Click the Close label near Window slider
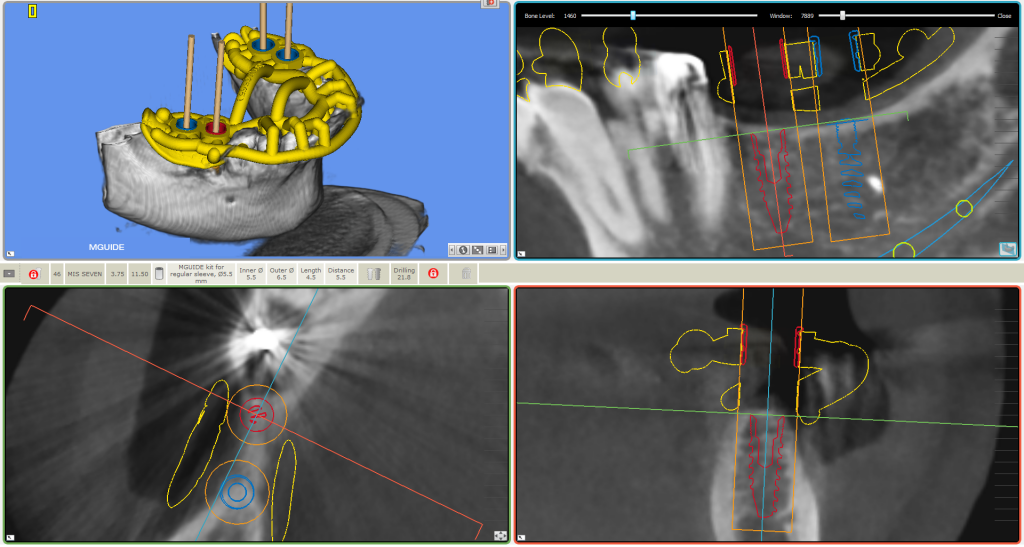Image resolution: width=1024 pixels, height=547 pixels. pyautogui.click(x=1004, y=16)
